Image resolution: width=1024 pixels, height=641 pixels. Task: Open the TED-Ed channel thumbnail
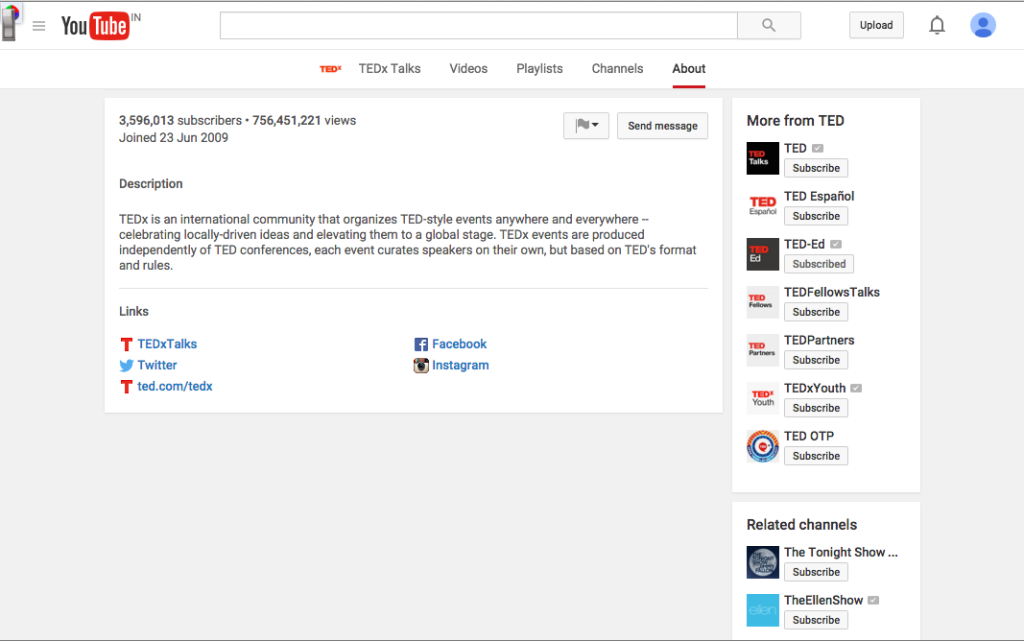point(763,254)
